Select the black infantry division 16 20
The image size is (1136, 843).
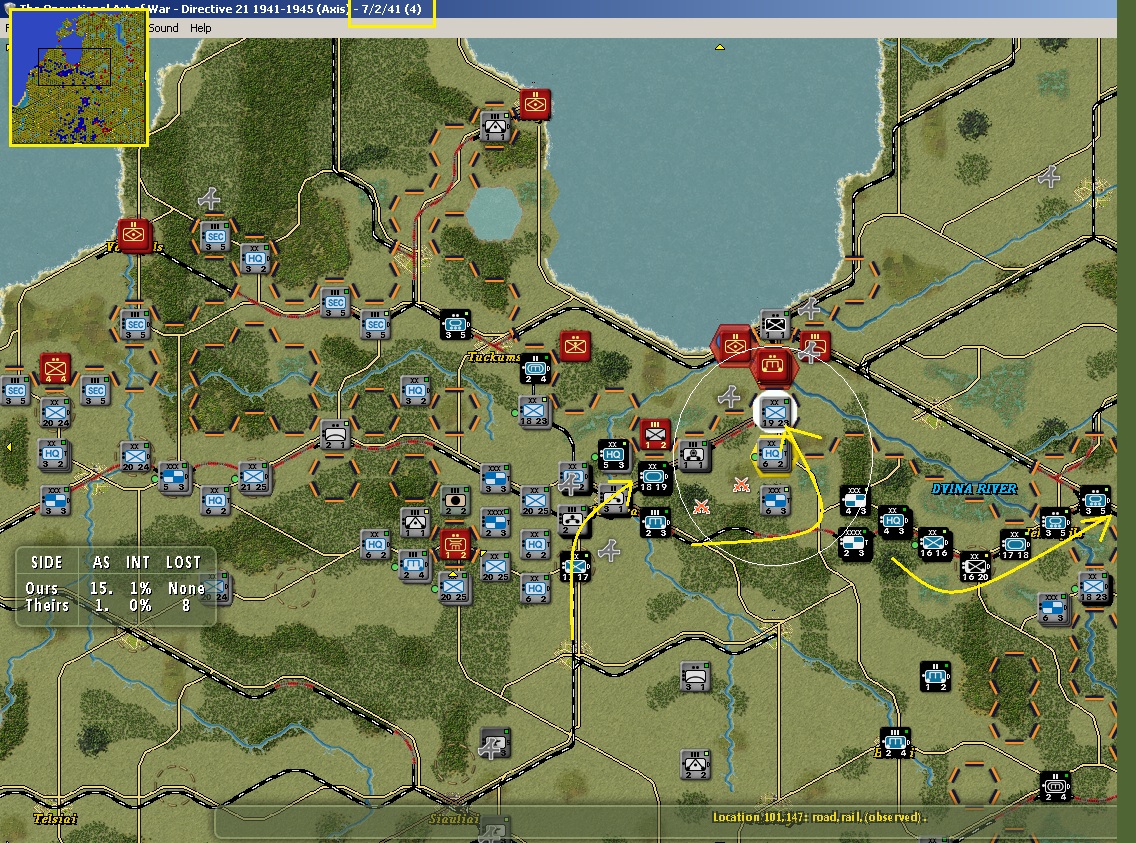coord(974,565)
